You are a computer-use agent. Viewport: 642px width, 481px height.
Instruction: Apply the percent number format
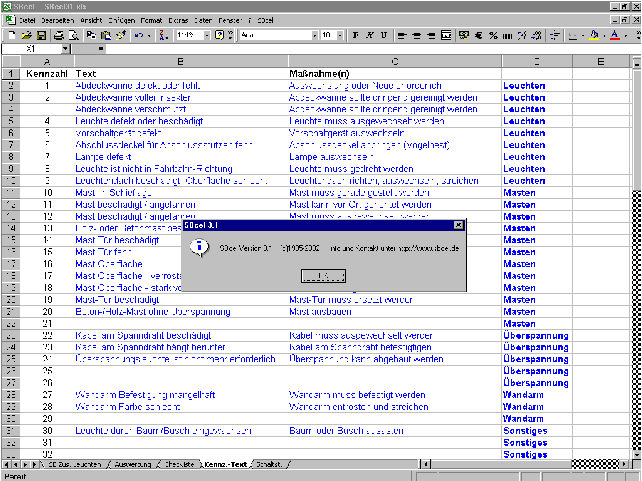point(493,36)
